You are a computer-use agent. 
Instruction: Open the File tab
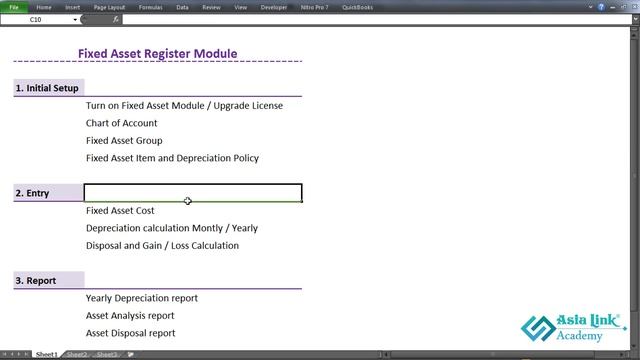coord(14,7)
